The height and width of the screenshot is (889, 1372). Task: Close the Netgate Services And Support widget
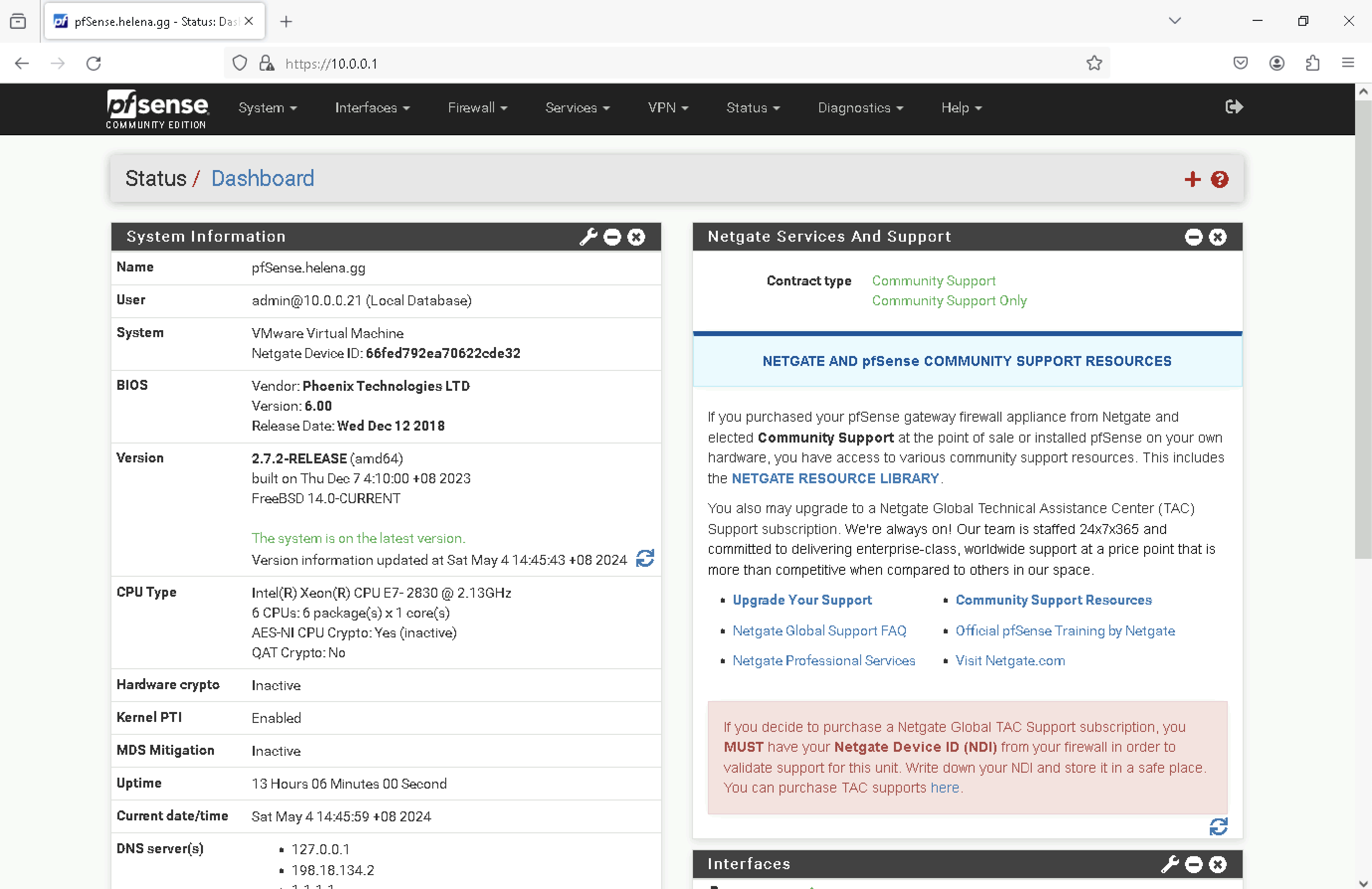[x=1217, y=237]
